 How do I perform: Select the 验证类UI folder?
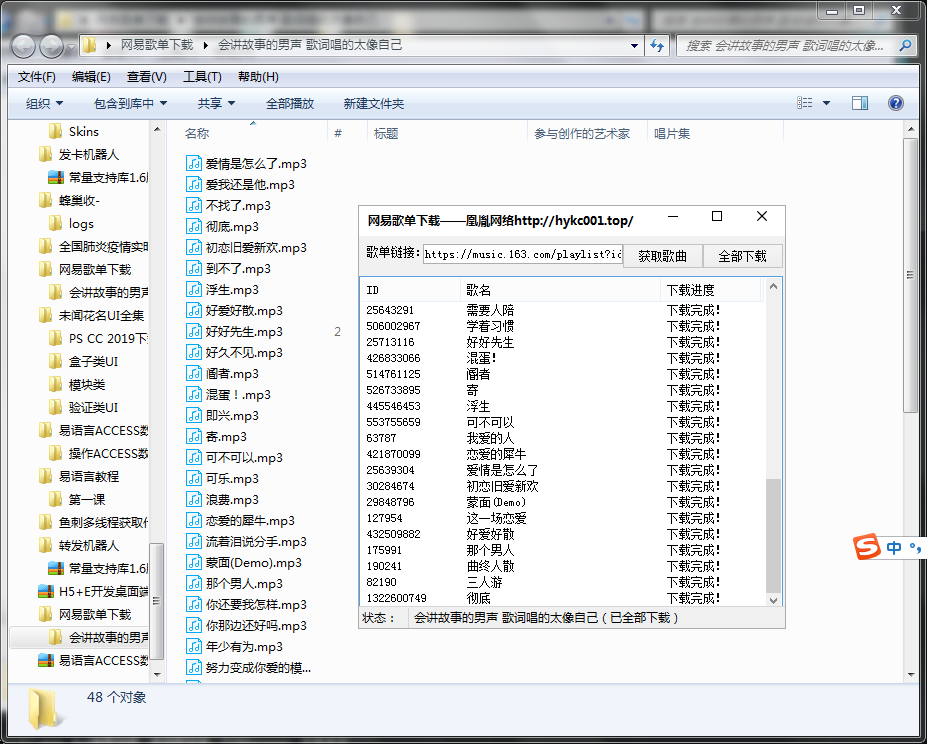83,407
